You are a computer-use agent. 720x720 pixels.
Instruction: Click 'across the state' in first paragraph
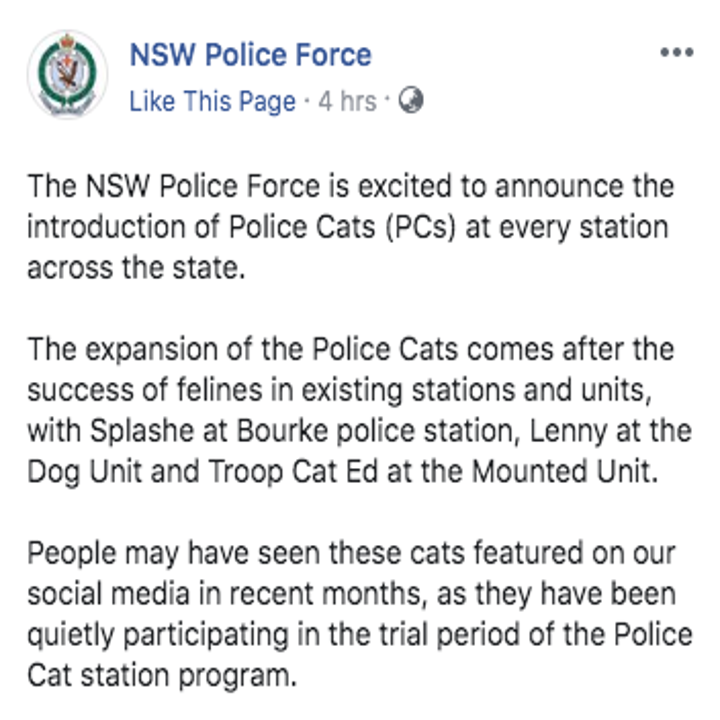pos(134,268)
